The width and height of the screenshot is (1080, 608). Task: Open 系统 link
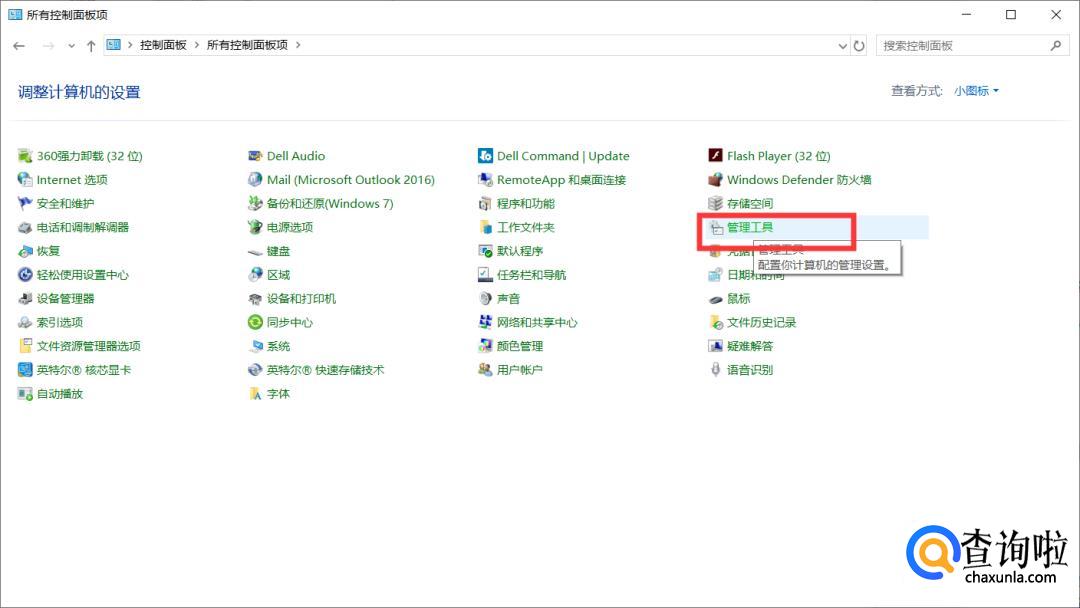tap(278, 346)
